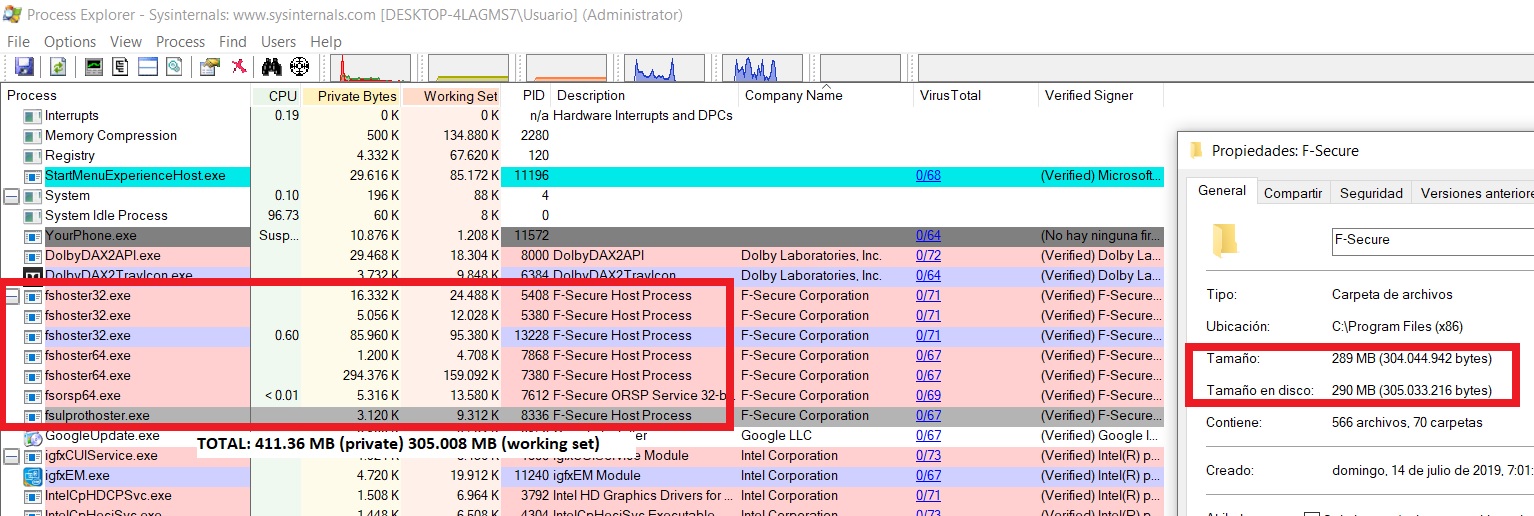This screenshot has height=516, width=1534.
Task: Sort by the Process column header
Action: click(x=126, y=95)
